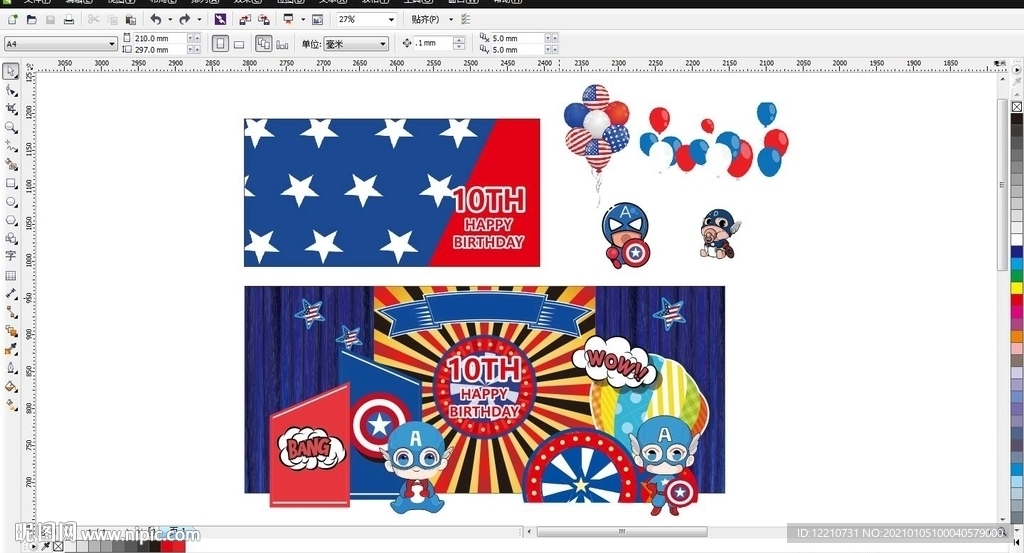Import a file into document
The image size is (1024, 553).
tap(245, 20)
